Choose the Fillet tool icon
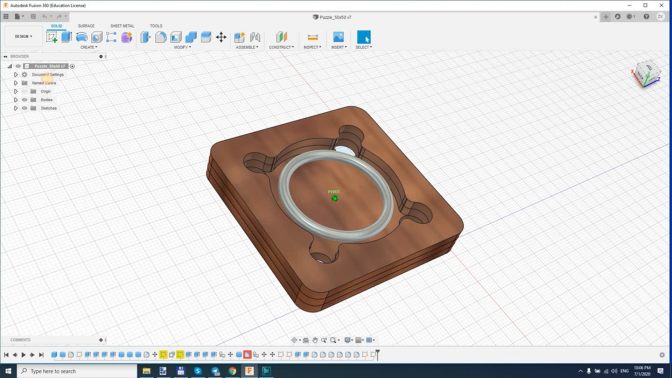 coord(161,37)
